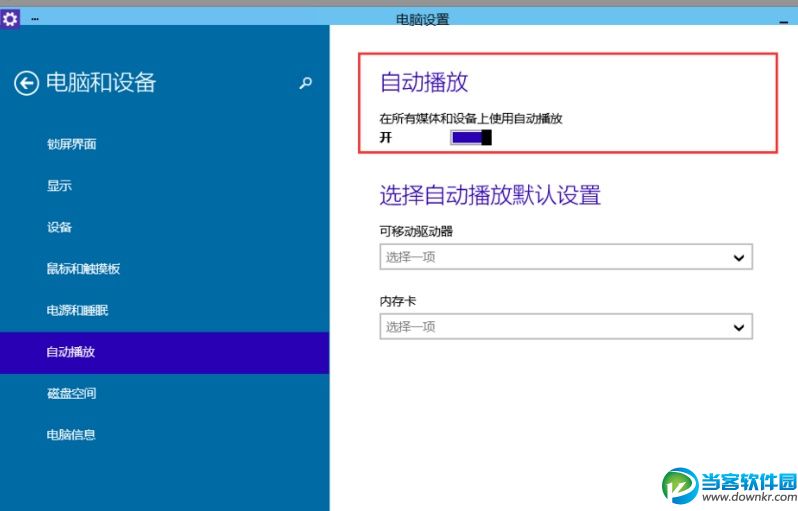Click the 电脑和设备 heading text
Viewport: 798px width, 511px height.
pos(101,82)
